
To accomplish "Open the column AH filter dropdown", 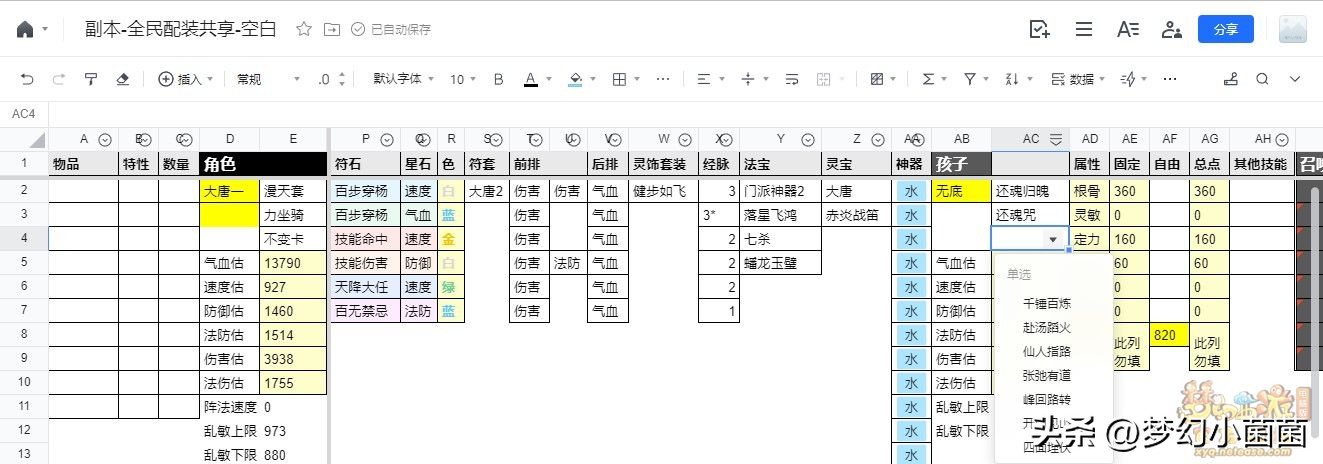I will [x=1281, y=139].
